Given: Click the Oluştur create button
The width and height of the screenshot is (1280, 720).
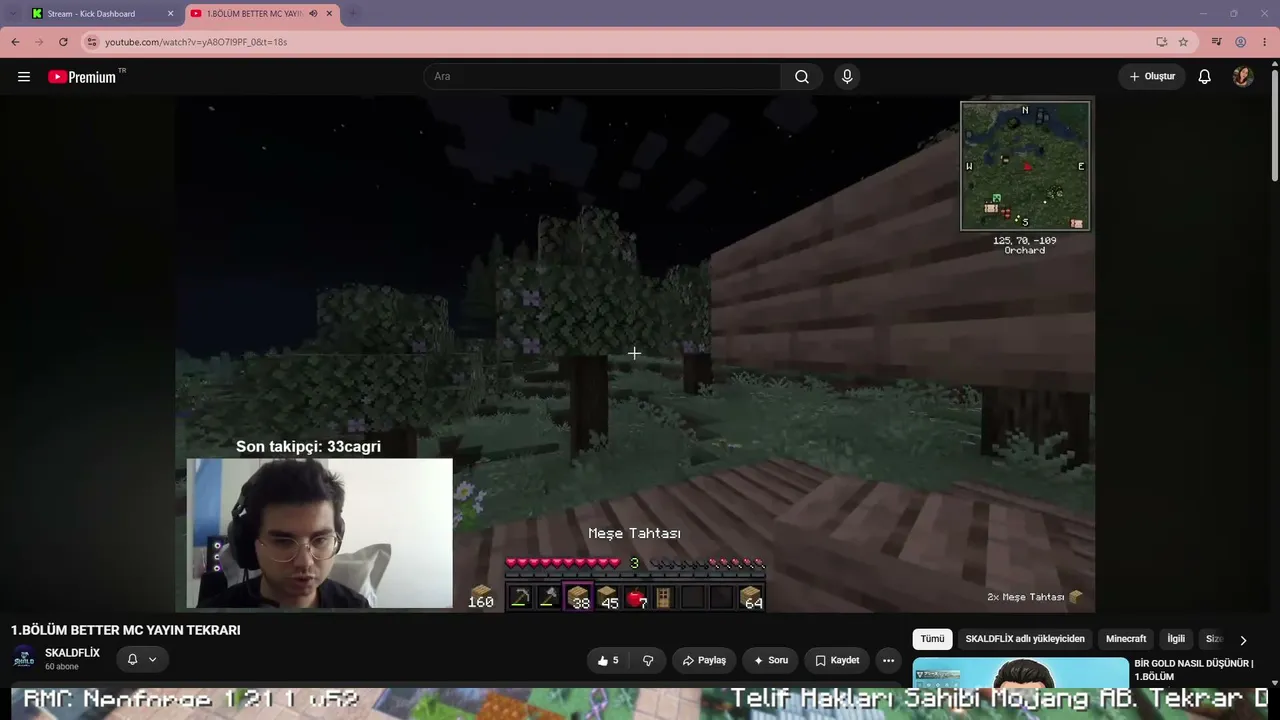Looking at the screenshot, I should 1152,77.
